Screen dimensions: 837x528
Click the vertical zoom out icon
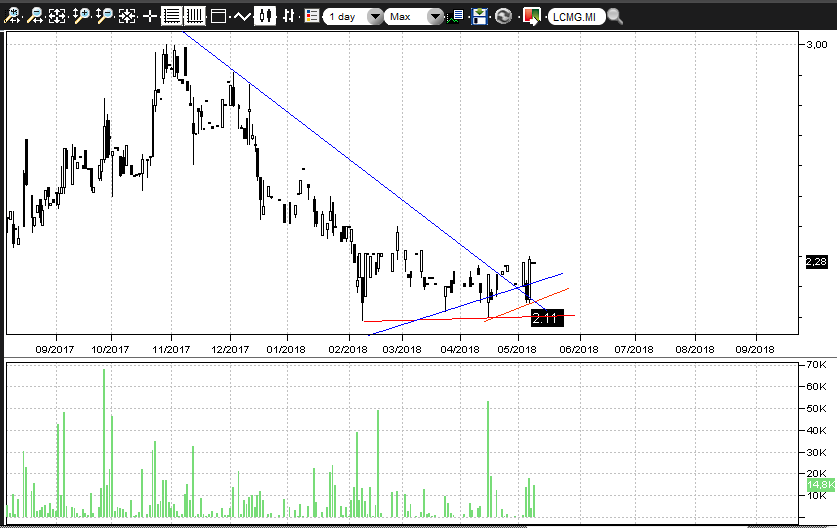104,16
